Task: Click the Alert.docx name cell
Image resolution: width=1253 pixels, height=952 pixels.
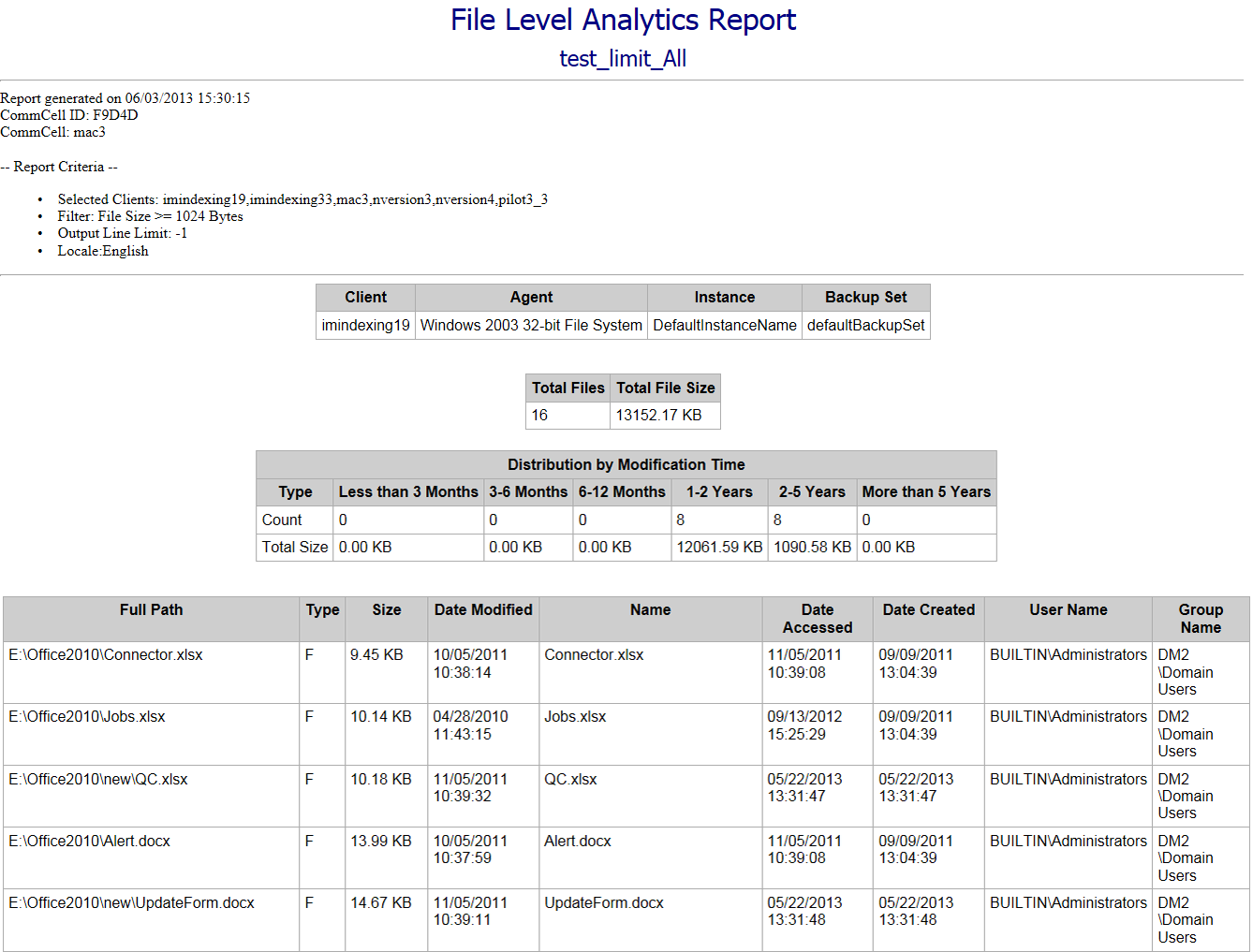Action: (x=577, y=842)
